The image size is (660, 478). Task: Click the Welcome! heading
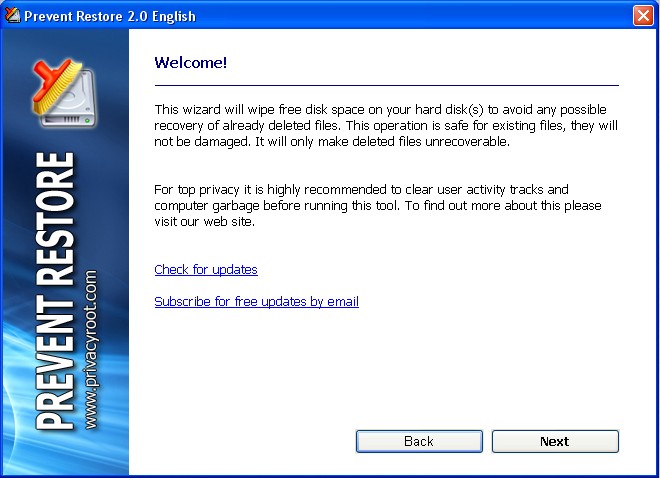pos(191,63)
